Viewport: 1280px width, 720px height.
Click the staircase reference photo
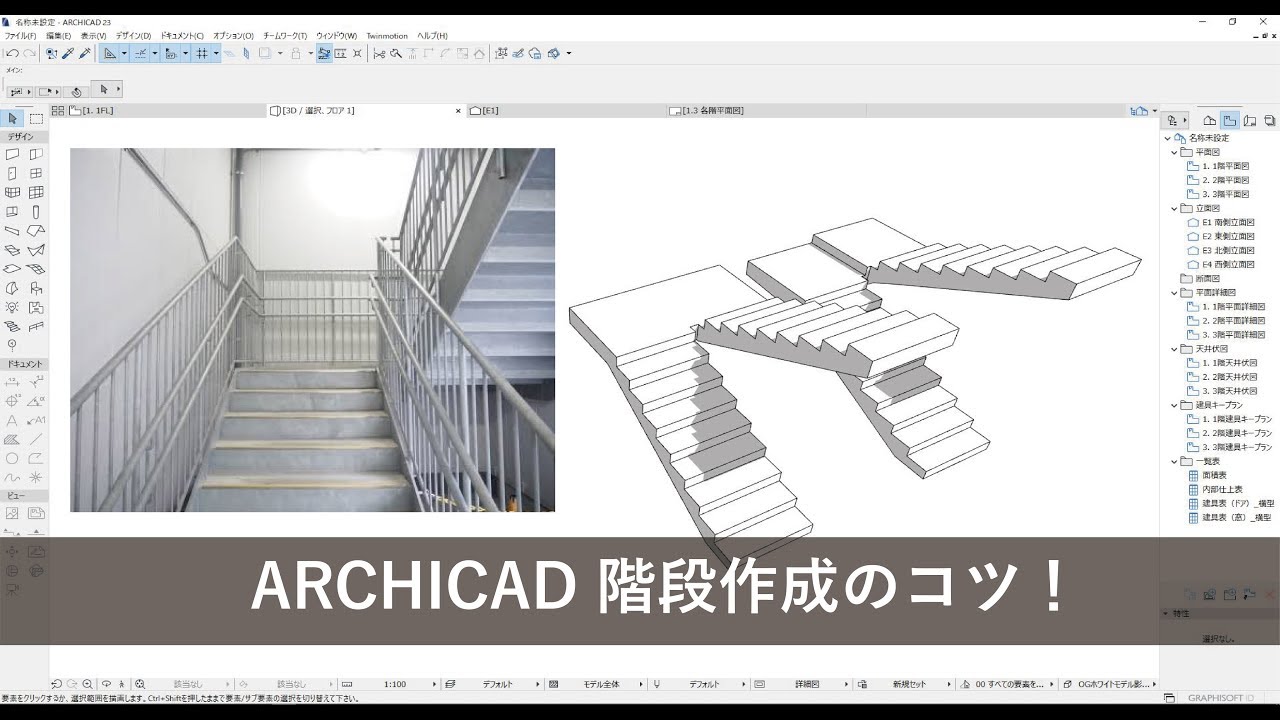pyautogui.click(x=312, y=330)
